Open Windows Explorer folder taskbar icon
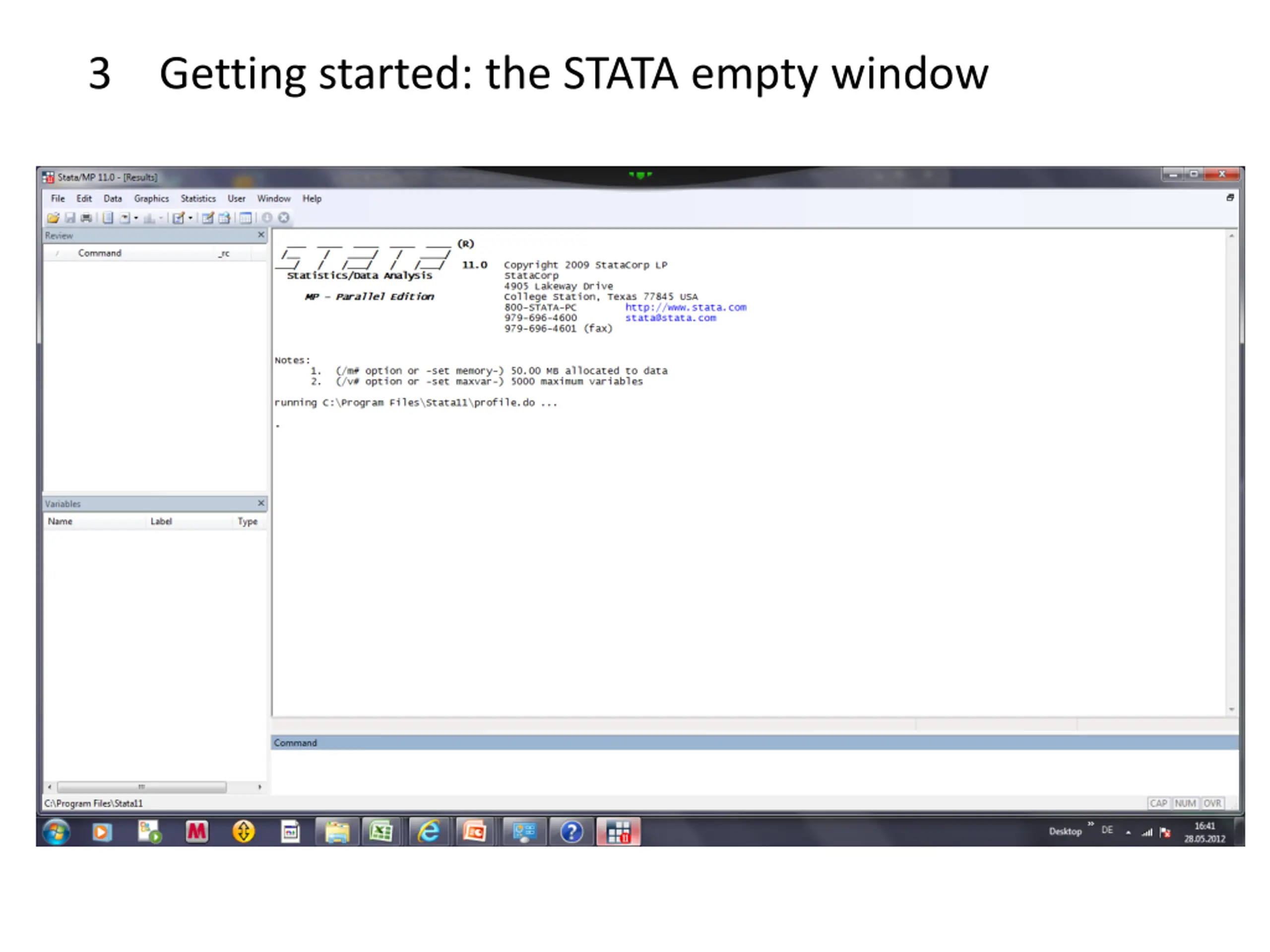Viewport: 1270px width, 952px height. [337, 832]
